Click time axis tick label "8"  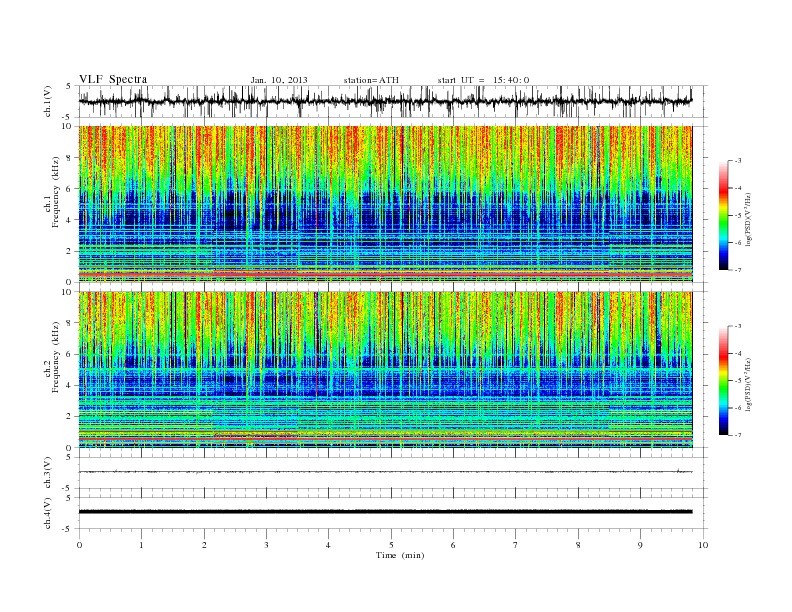tap(578, 545)
